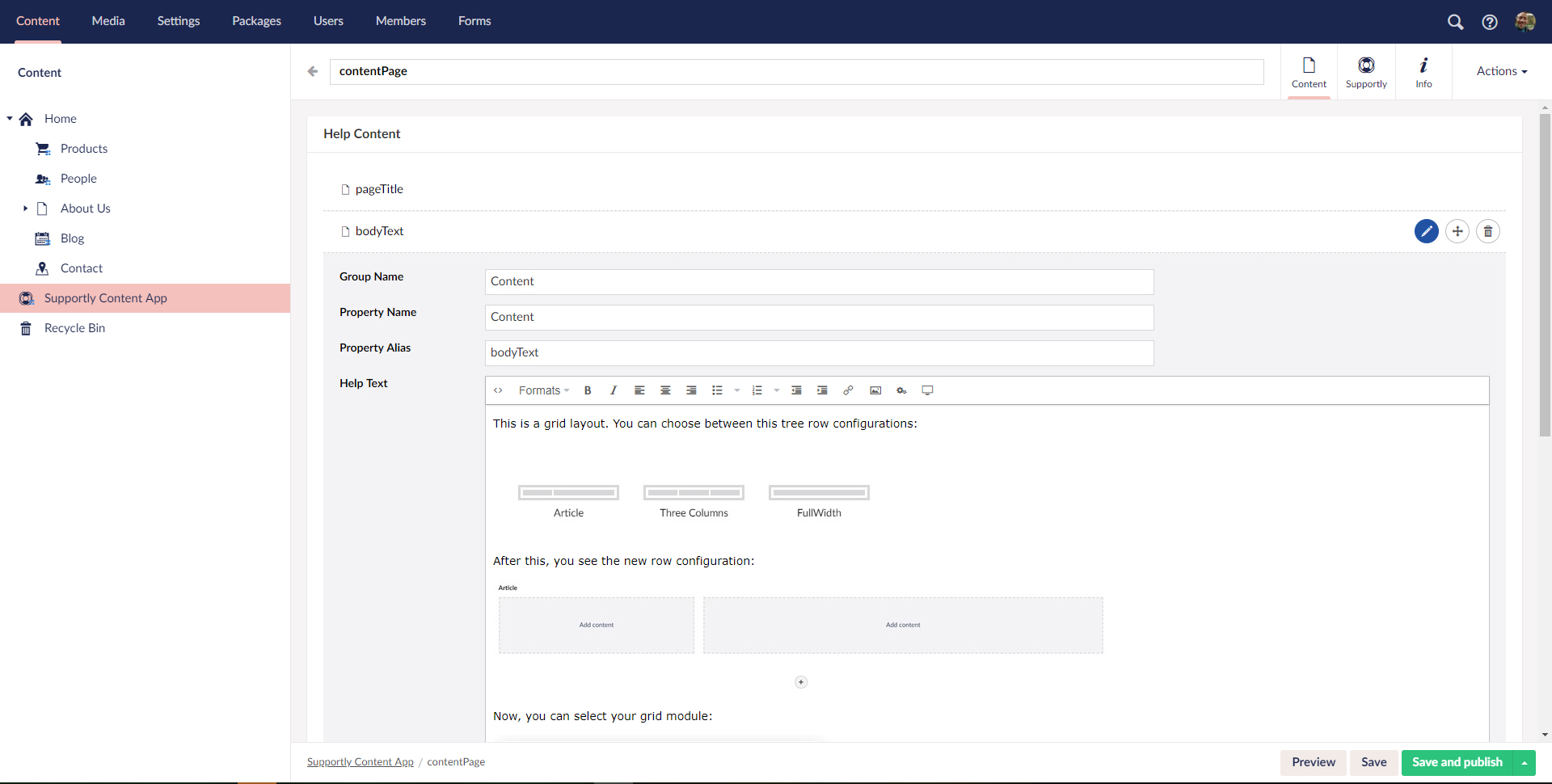This screenshot has height=784, width=1552.
Task: Open the Formats dropdown
Action: click(x=543, y=390)
